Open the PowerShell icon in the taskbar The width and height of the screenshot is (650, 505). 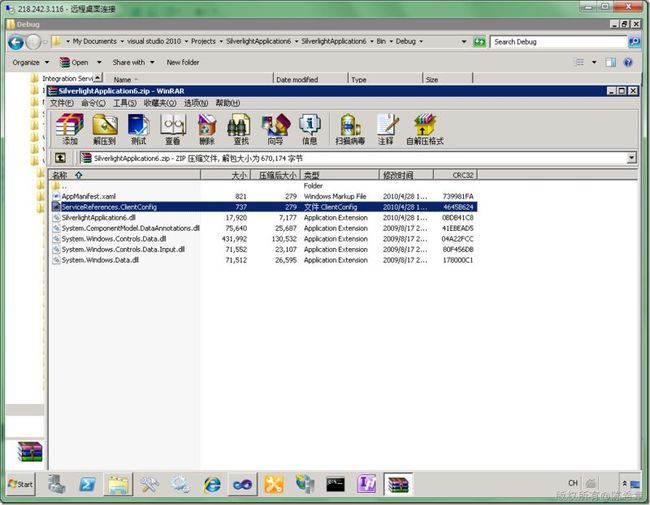87,484
